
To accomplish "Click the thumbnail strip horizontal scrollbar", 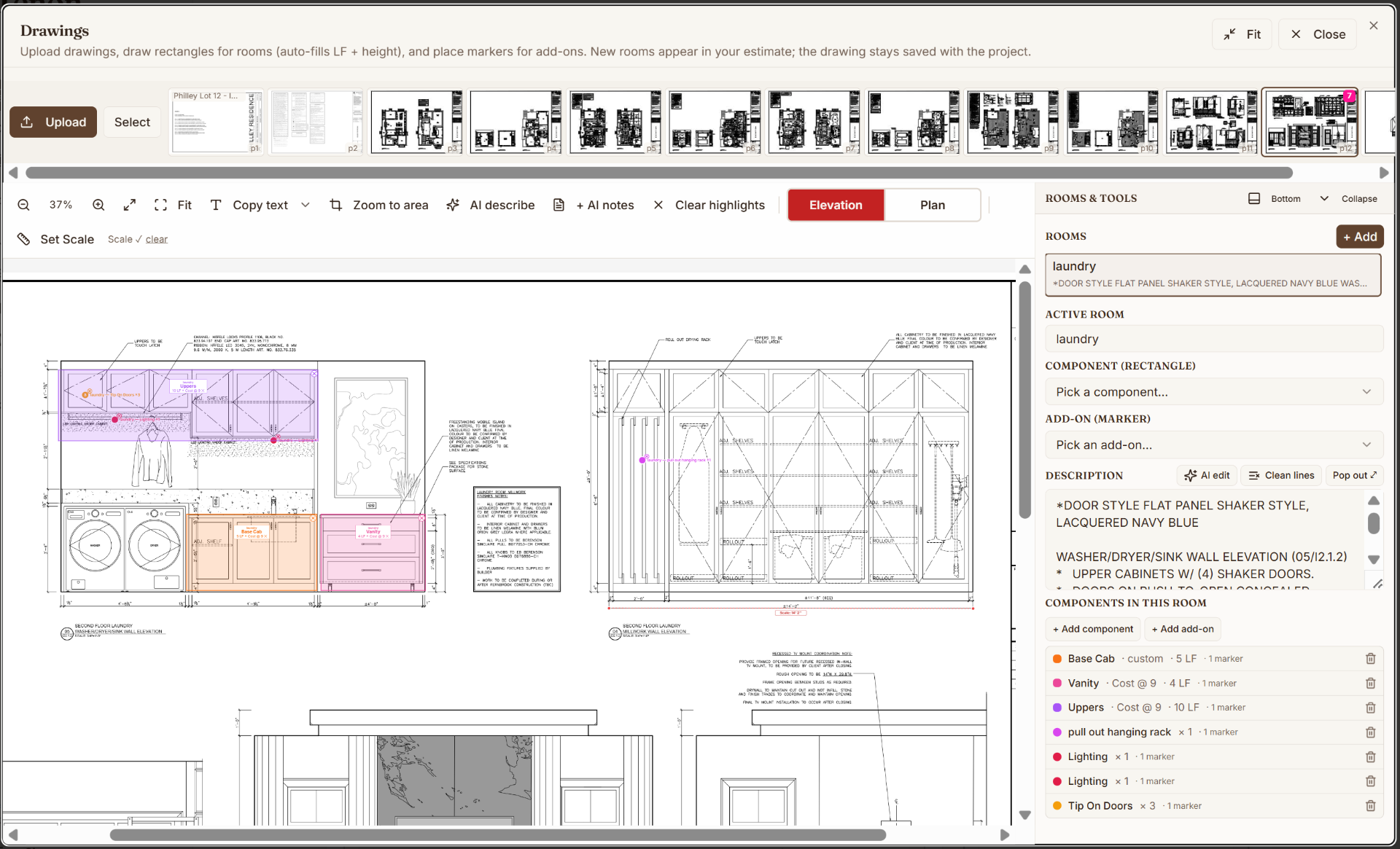I will click(x=659, y=173).
